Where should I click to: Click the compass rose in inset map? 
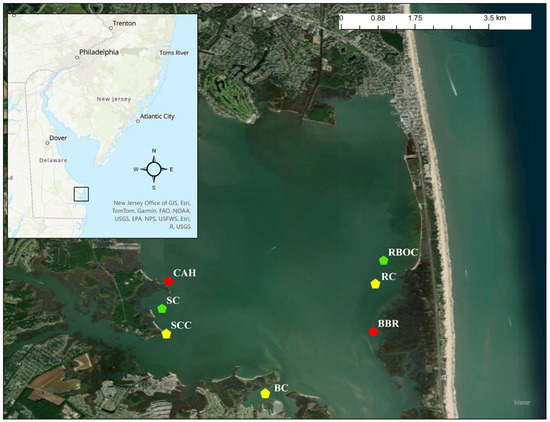(154, 169)
